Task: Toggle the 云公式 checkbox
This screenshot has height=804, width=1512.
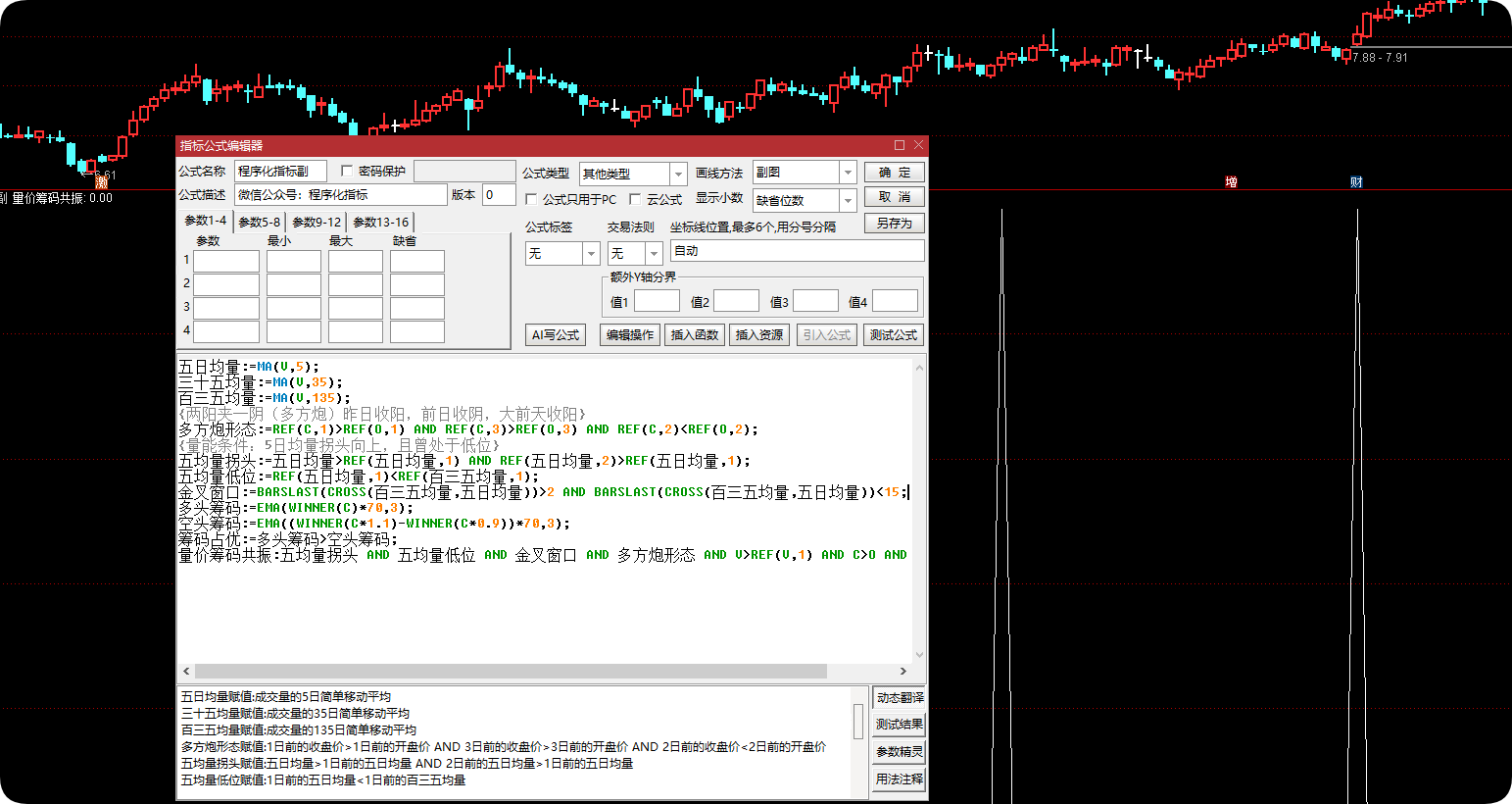Action: (635, 199)
